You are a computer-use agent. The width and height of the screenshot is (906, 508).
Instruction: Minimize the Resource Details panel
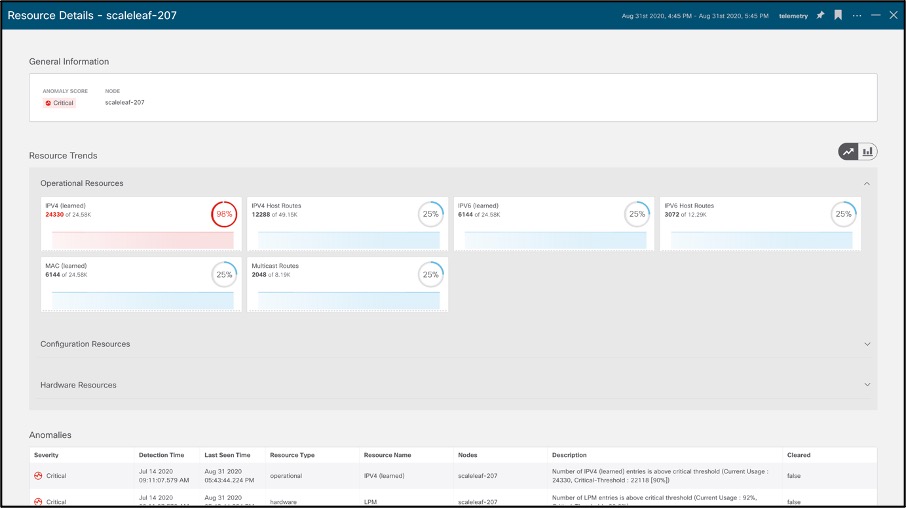[876, 15]
